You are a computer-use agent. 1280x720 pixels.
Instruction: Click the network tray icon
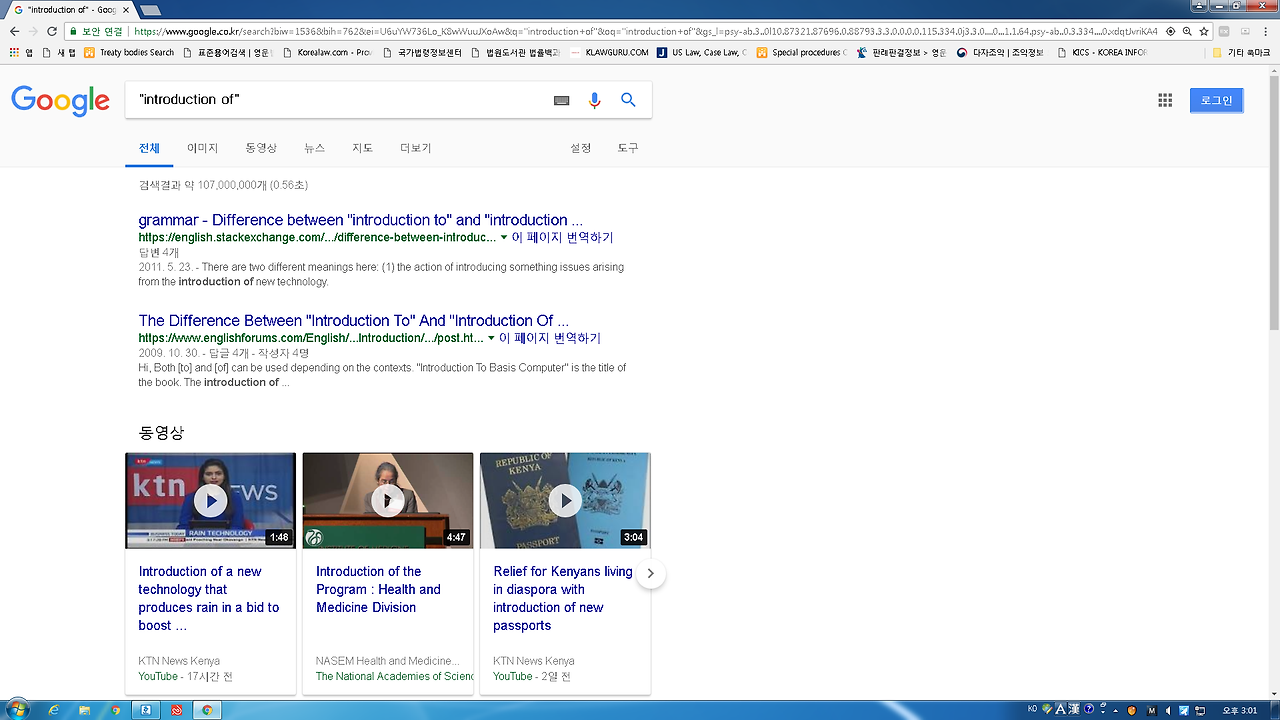point(1199,710)
